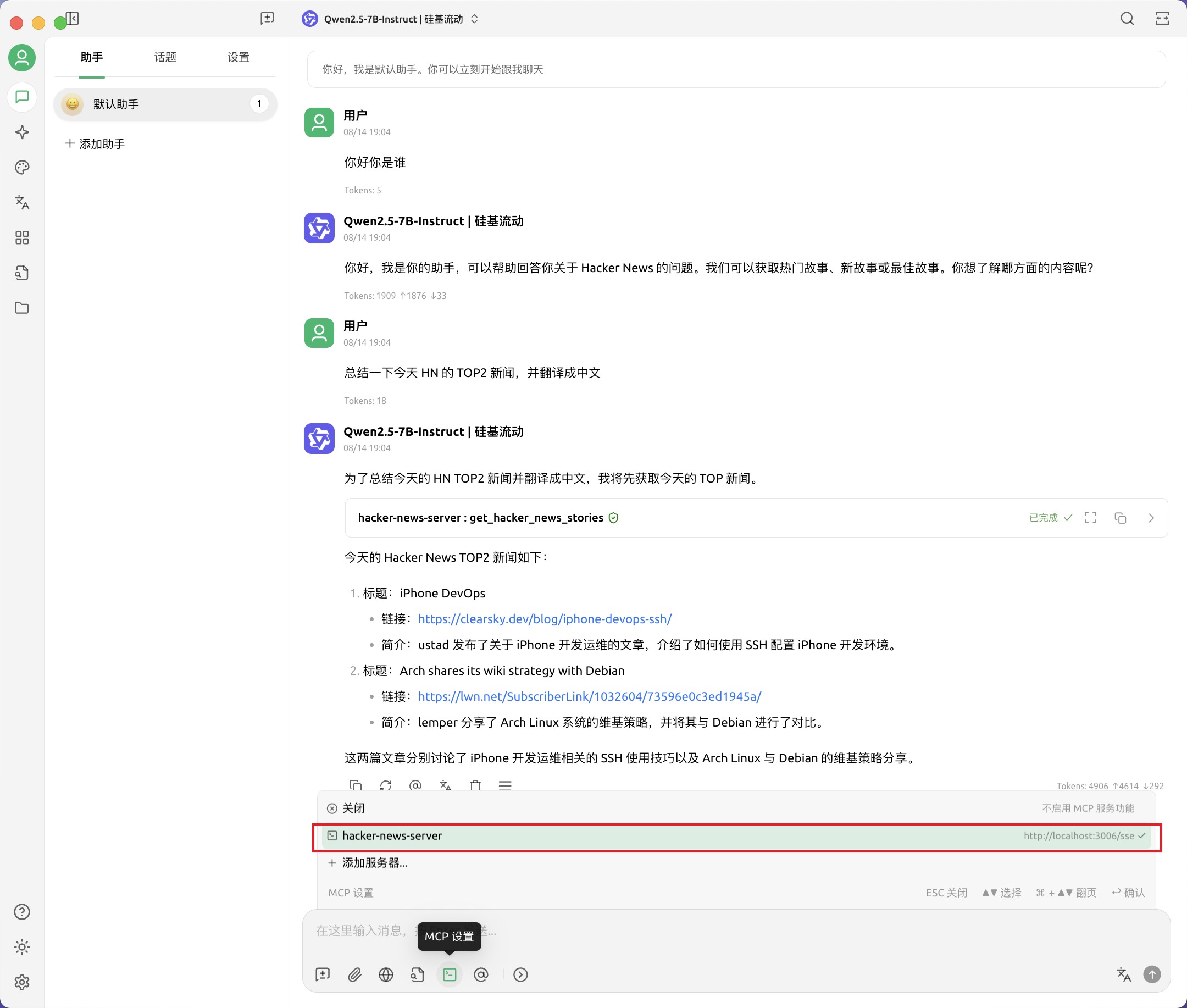
Task: Select the 默认助手 assistant
Action: tap(165, 104)
